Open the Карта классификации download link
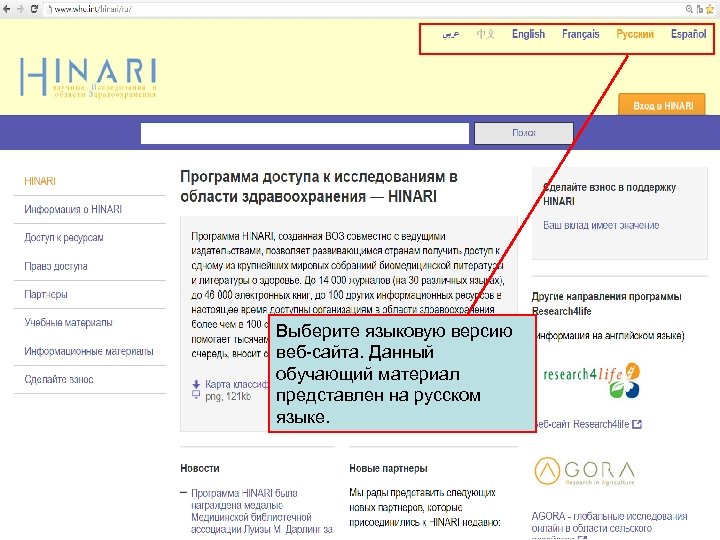This screenshot has height=540, width=720. [236, 384]
